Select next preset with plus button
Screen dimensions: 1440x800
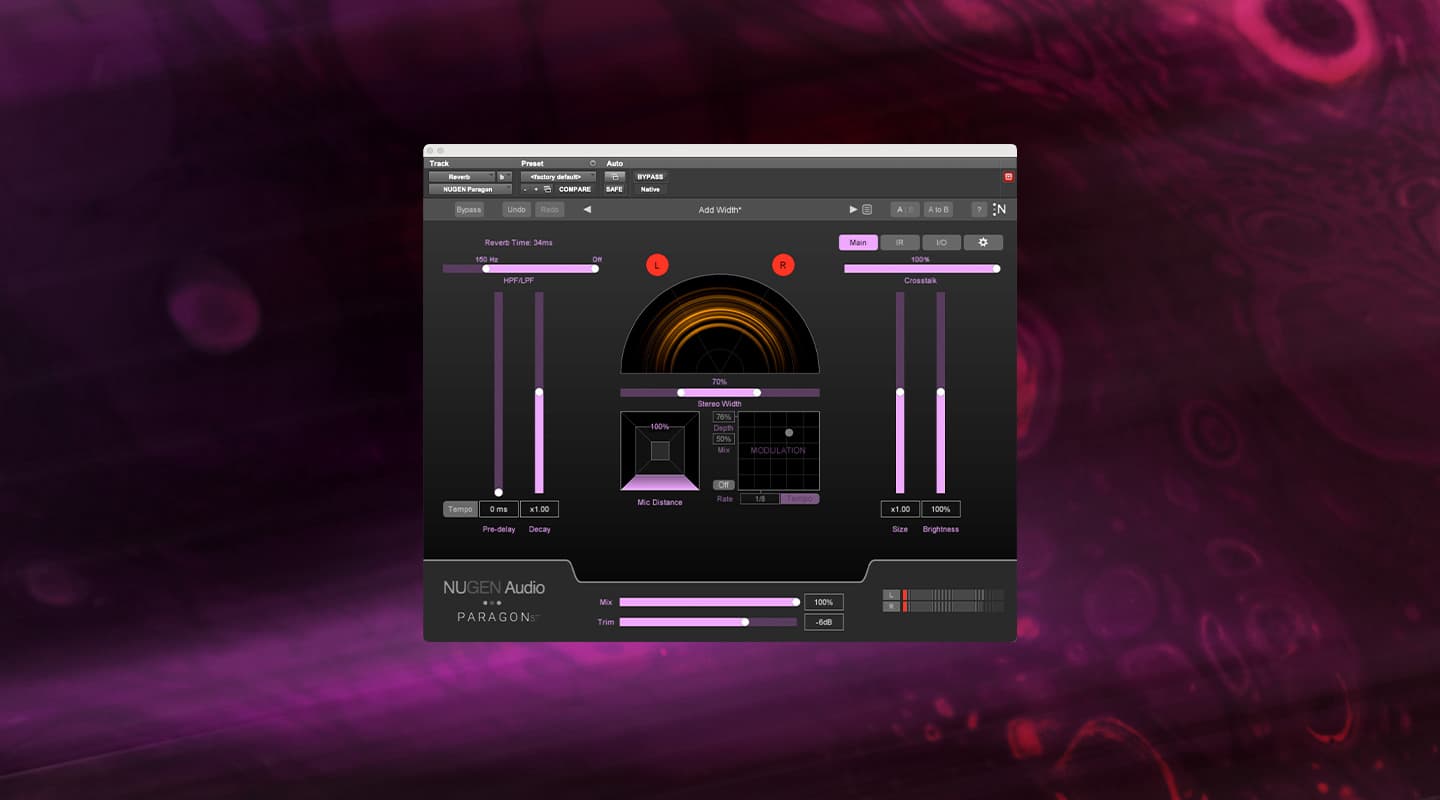536,189
